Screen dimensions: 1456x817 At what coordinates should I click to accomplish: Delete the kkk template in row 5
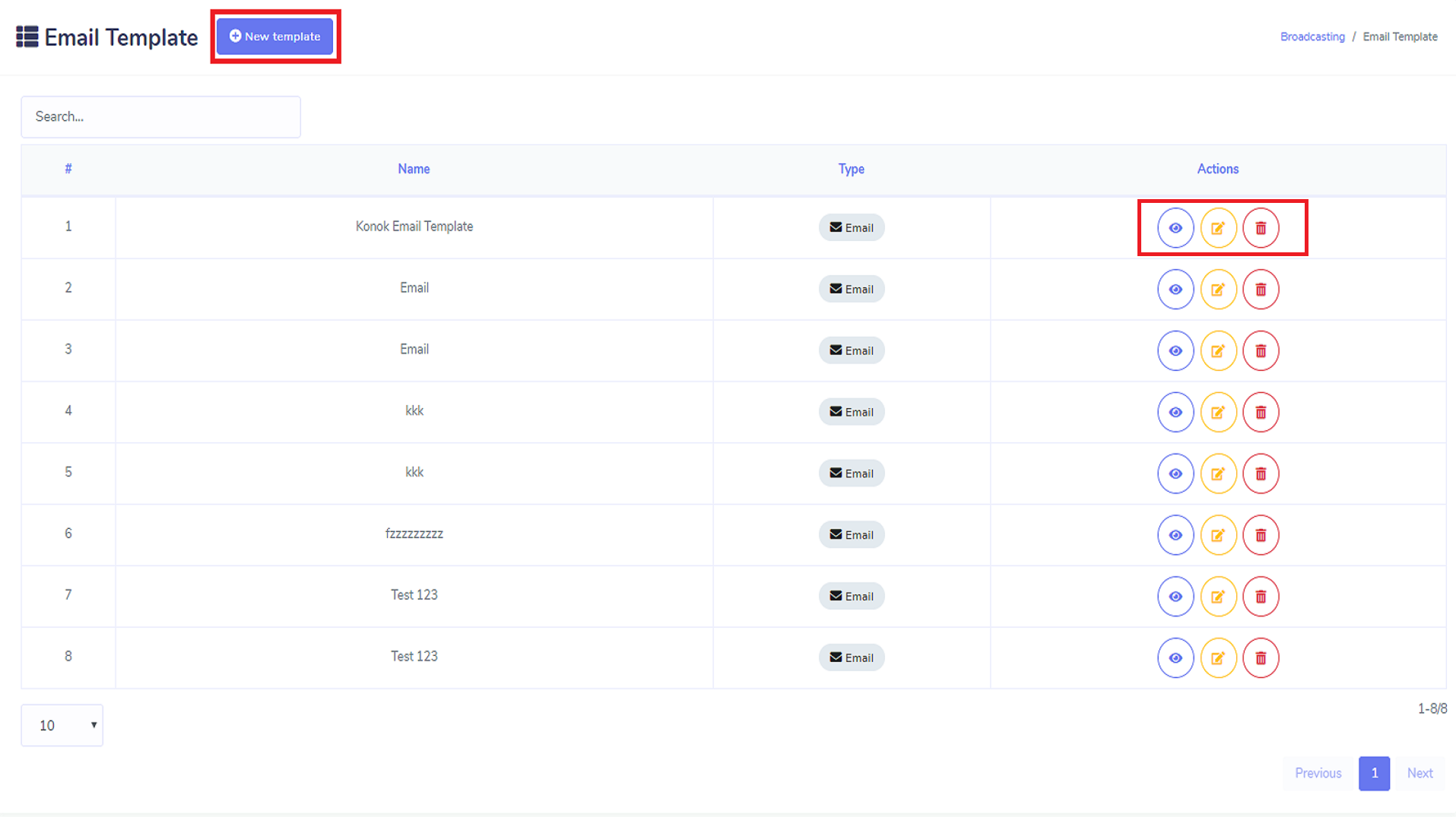tap(1261, 474)
